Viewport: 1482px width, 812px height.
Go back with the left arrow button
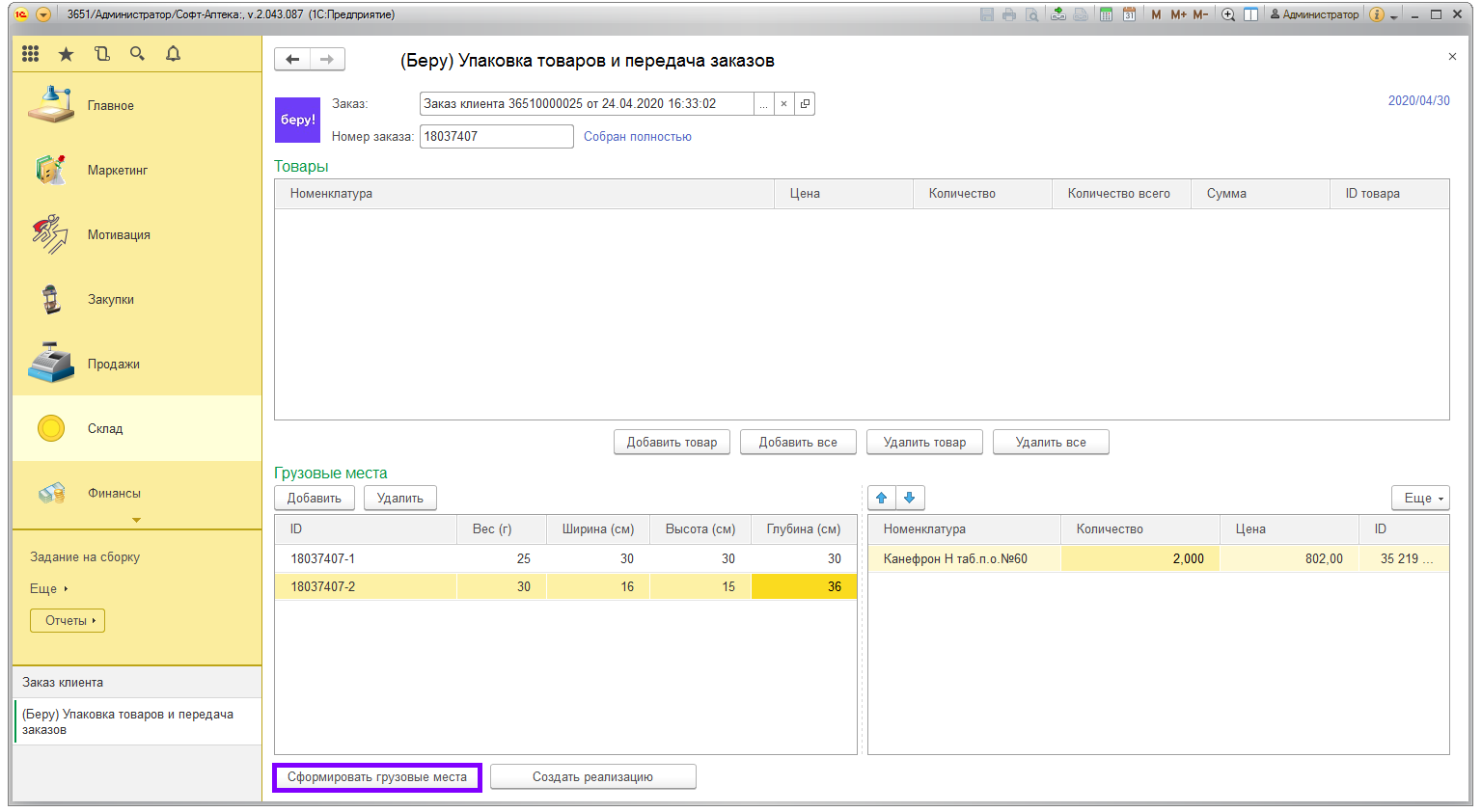click(292, 60)
